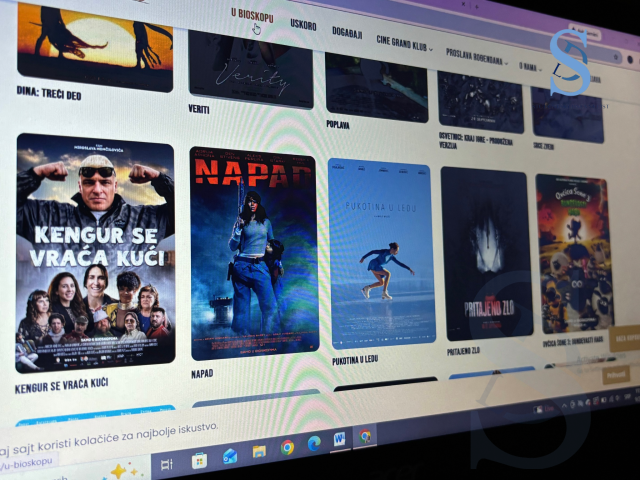Select the Kengur se vraća kući poster

[95, 253]
